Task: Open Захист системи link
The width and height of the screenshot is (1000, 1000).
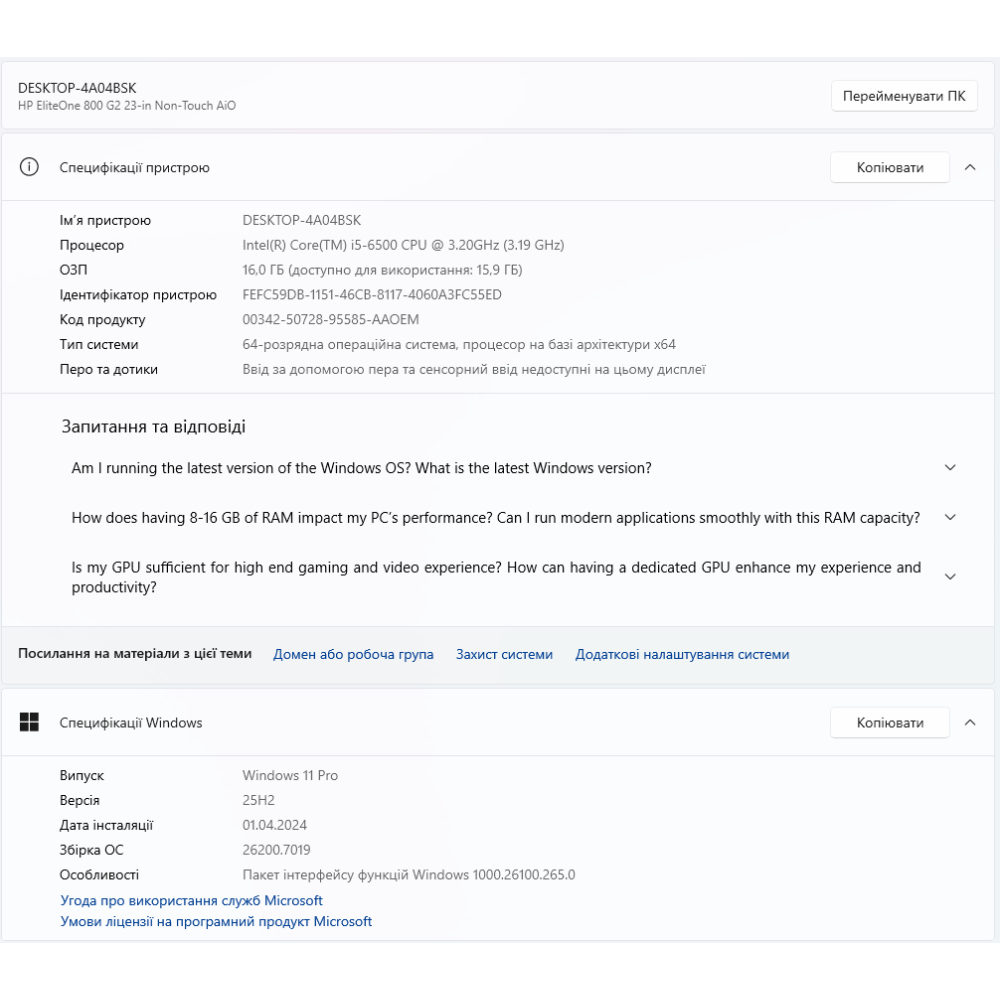Action: click(504, 655)
